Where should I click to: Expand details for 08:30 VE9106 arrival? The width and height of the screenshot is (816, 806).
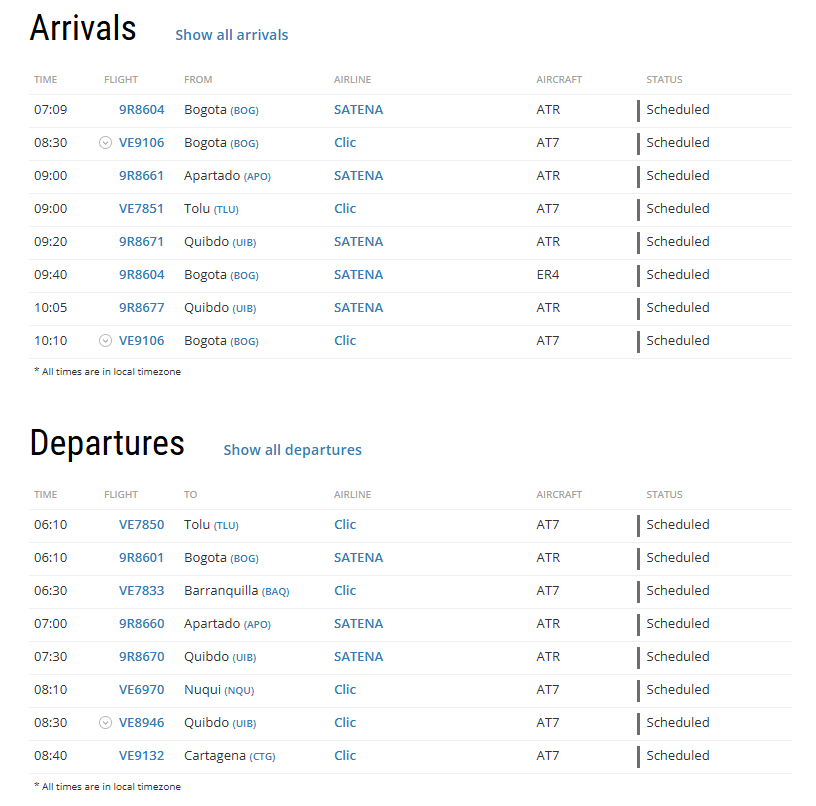[105, 143]
